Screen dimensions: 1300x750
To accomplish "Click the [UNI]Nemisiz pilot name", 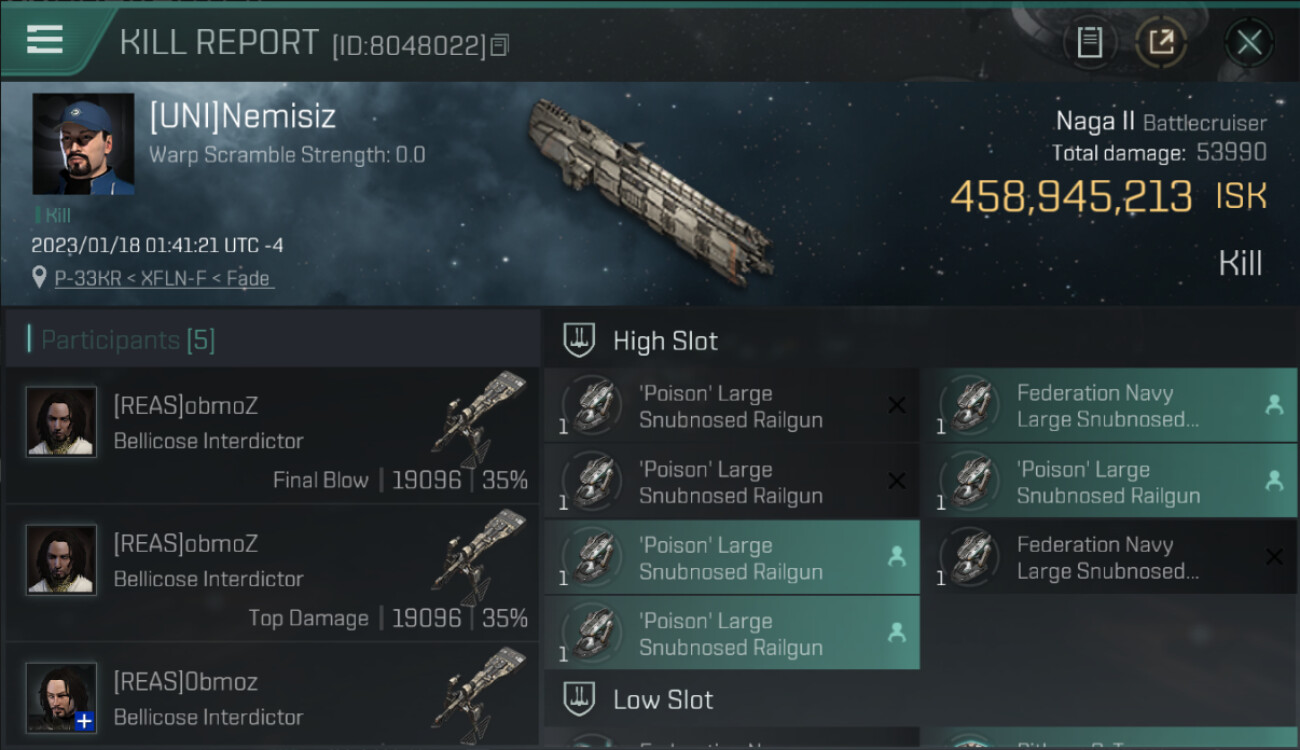I will point(242,116).
